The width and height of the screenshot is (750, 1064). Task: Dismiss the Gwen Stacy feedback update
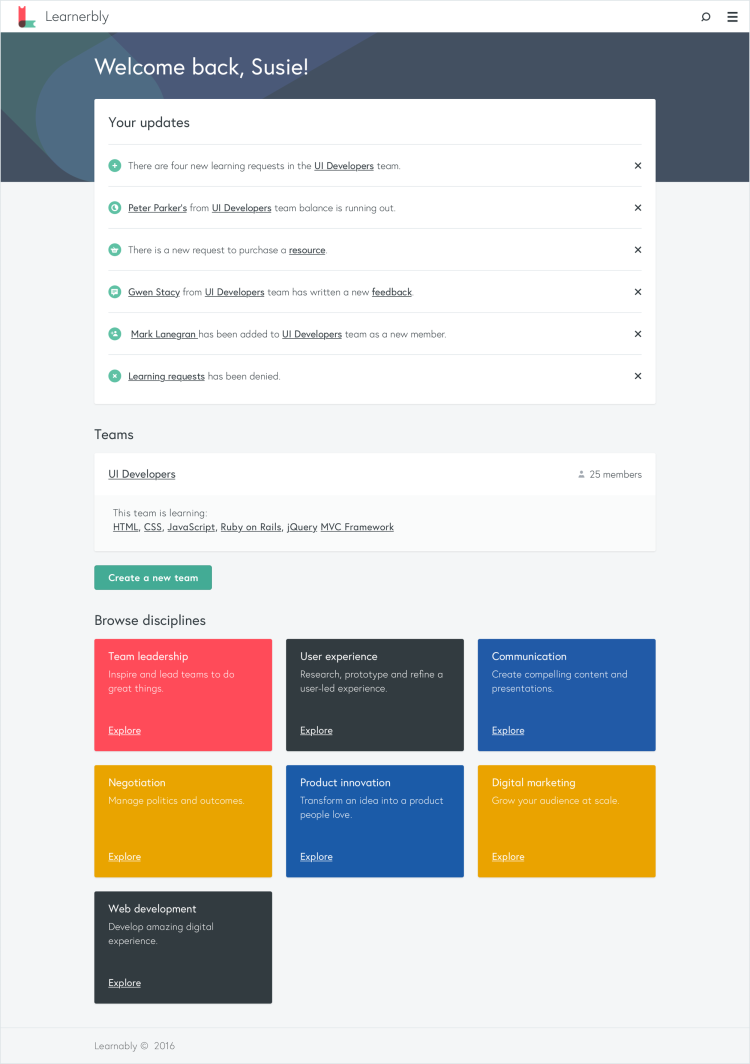coord(638,292)
